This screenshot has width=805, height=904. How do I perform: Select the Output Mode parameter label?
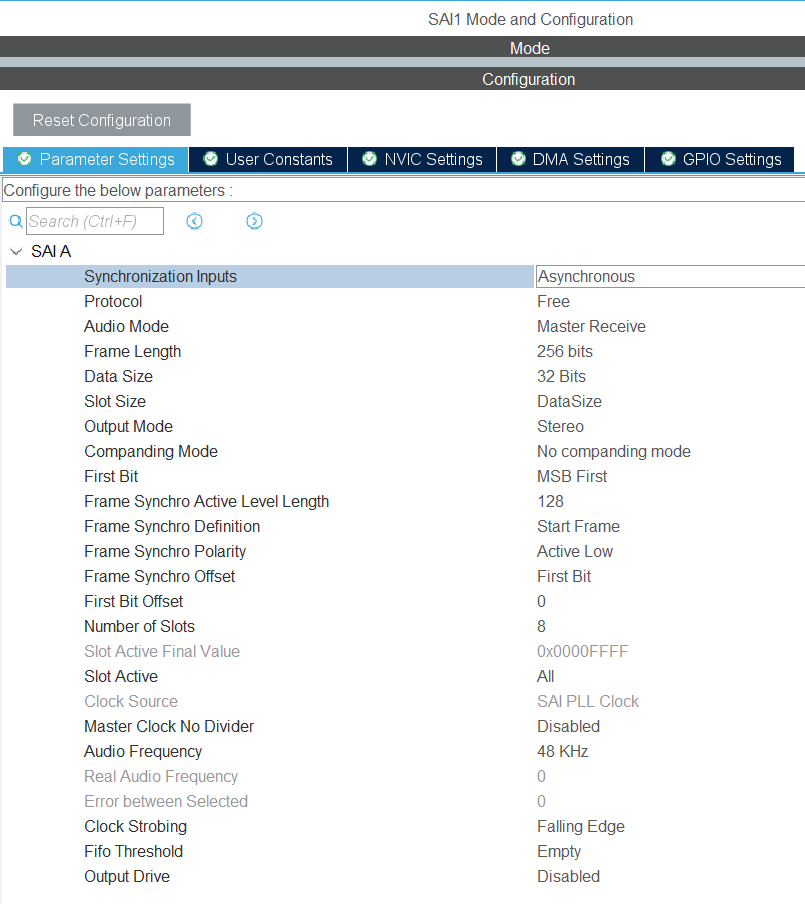coord(128,426)
